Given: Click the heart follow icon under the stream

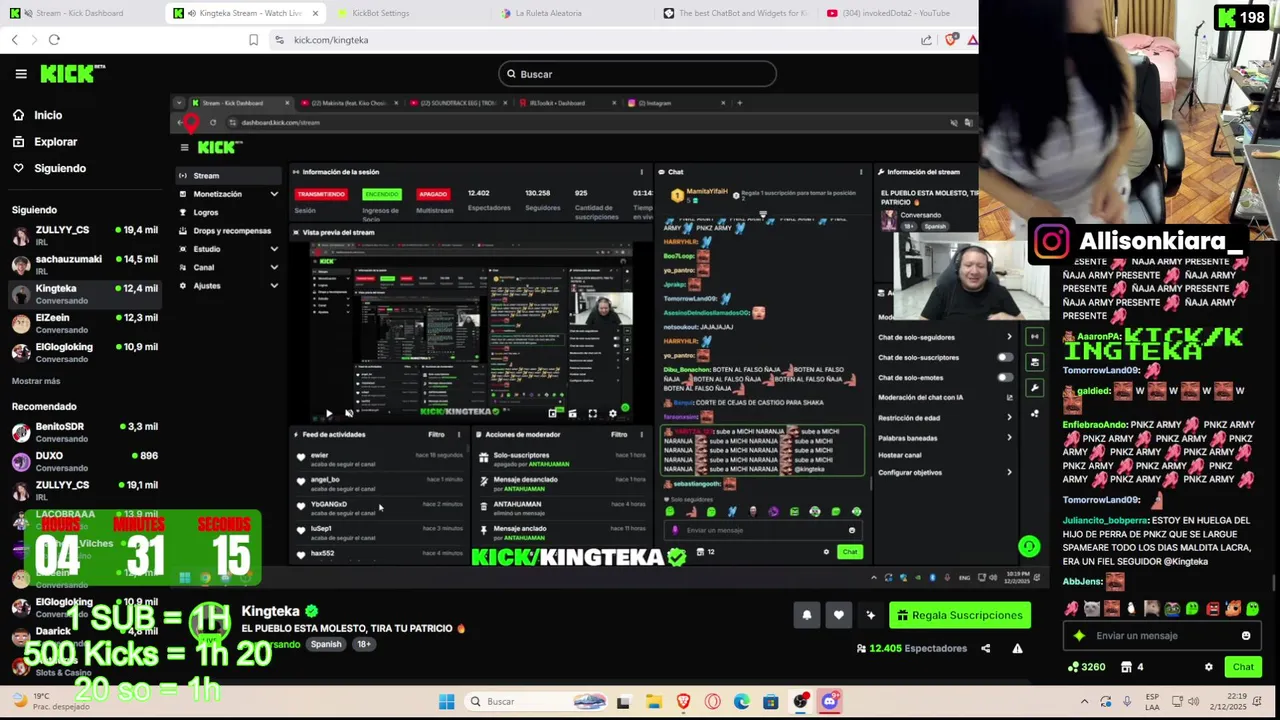Looking at the screenshot, I should pyautogui.click(x=839, y=615).
